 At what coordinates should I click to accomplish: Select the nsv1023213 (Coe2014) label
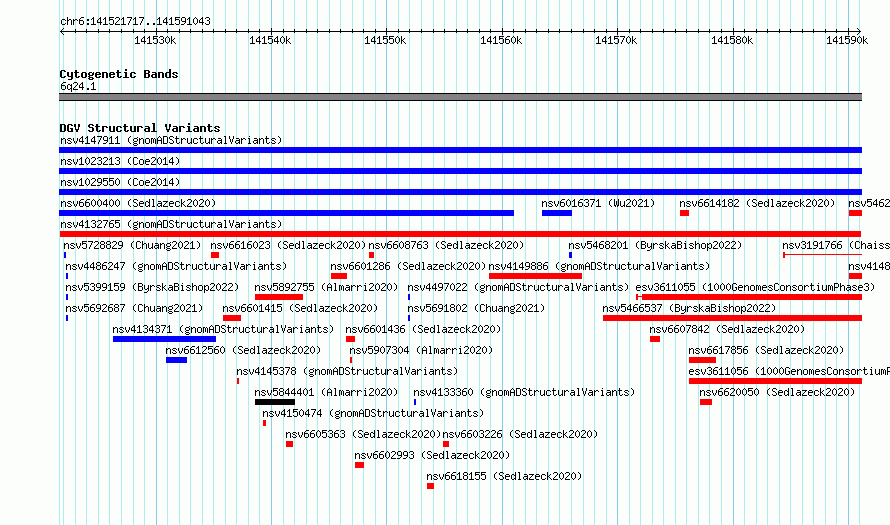click(120, 161)
